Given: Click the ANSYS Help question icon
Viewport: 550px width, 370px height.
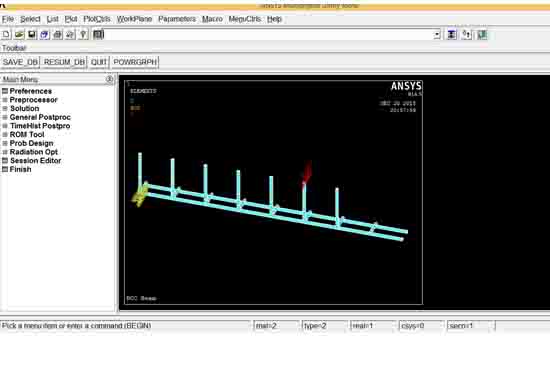Looking at the screenshot, I should pyautogui.click(x=83, y=34).
